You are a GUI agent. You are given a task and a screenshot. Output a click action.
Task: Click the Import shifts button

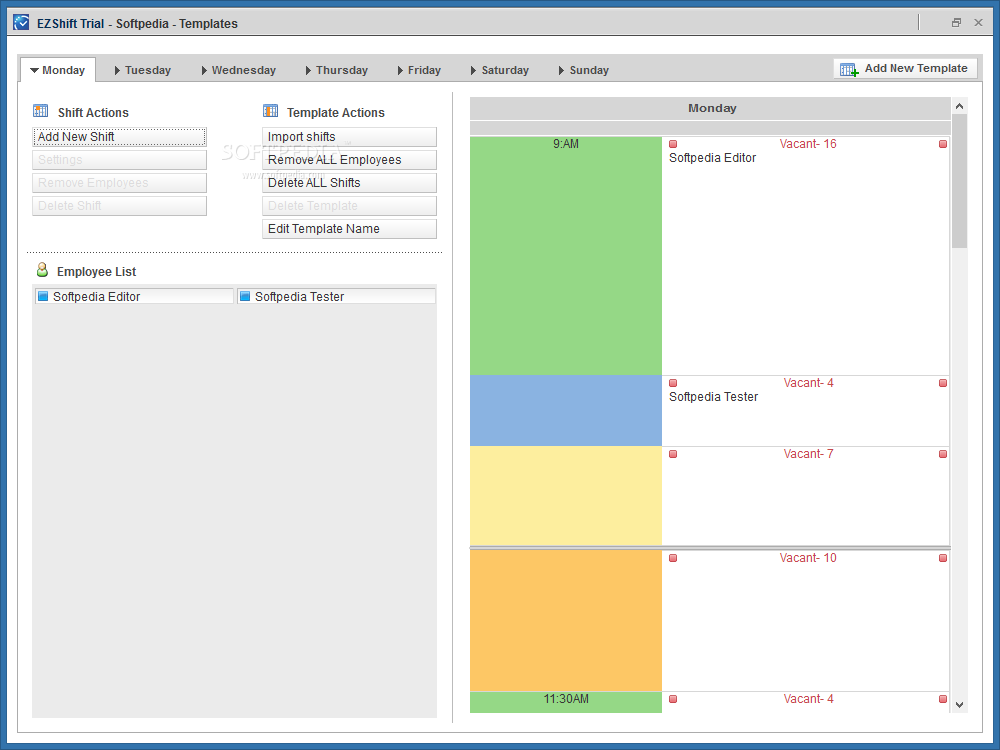point(349,136)
